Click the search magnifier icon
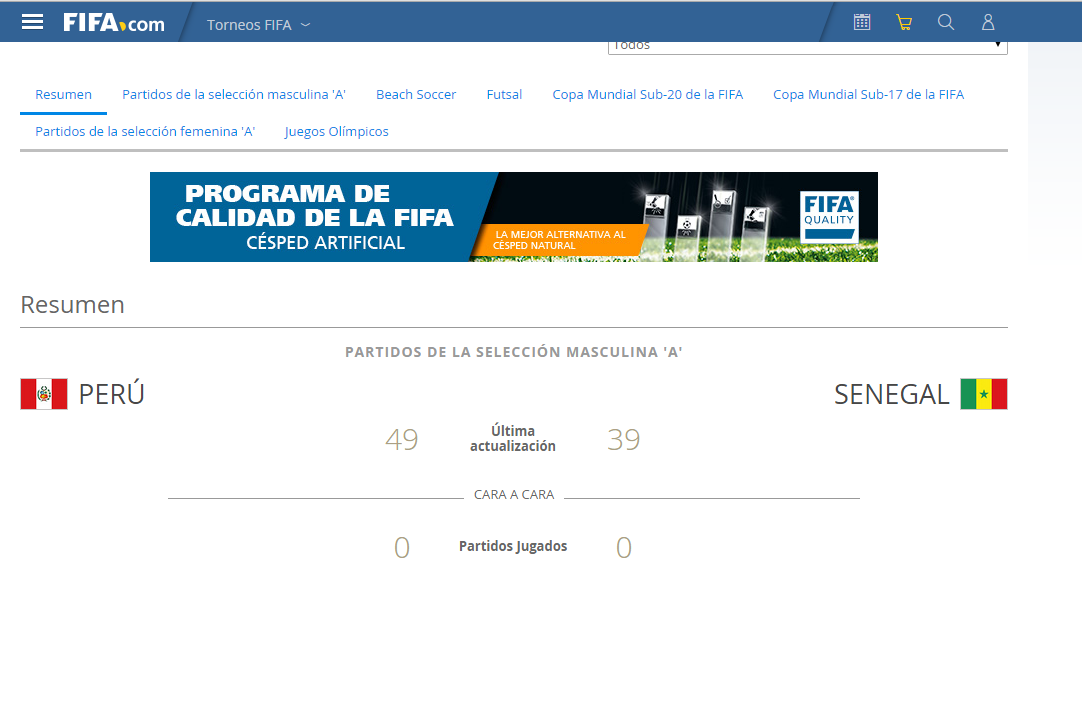1082x706 pixels. [946, 22]
